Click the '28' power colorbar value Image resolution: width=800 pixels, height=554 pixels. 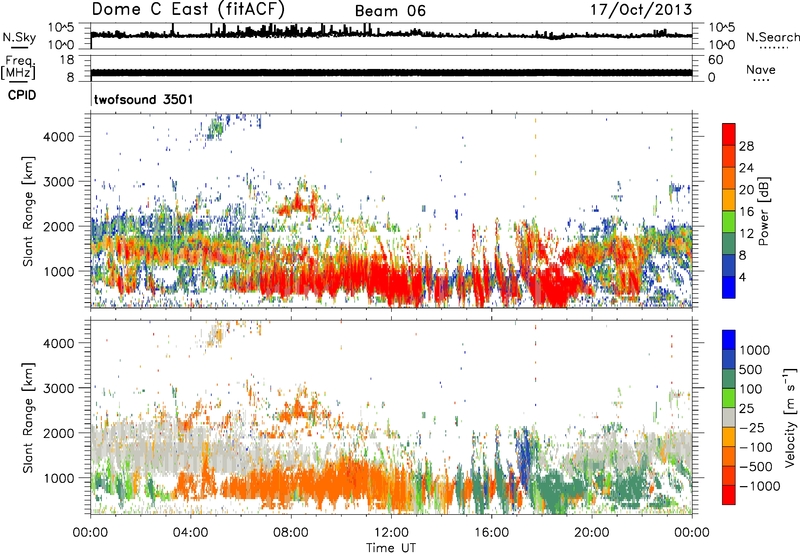coord(746,146)
